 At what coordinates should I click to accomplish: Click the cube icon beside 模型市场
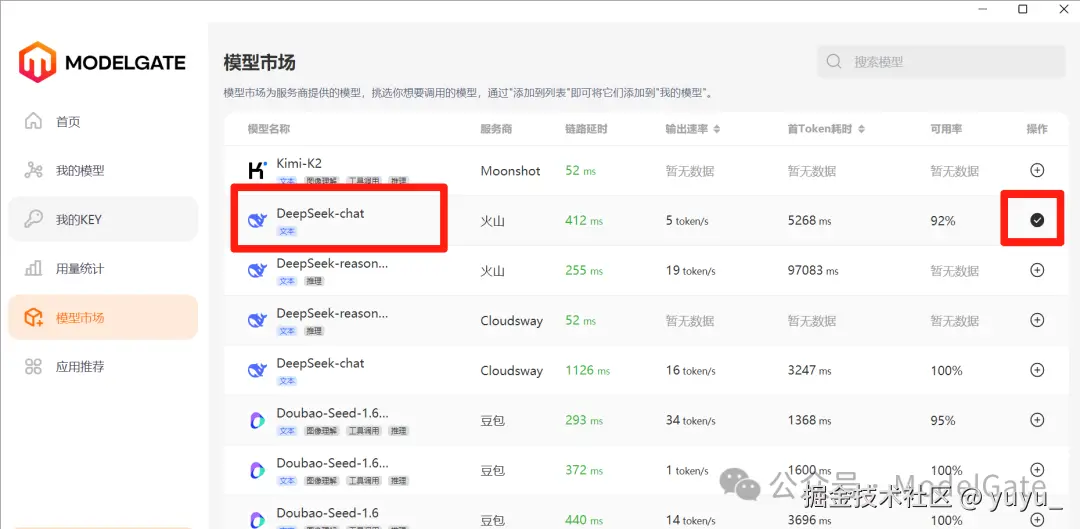point(33,318)
